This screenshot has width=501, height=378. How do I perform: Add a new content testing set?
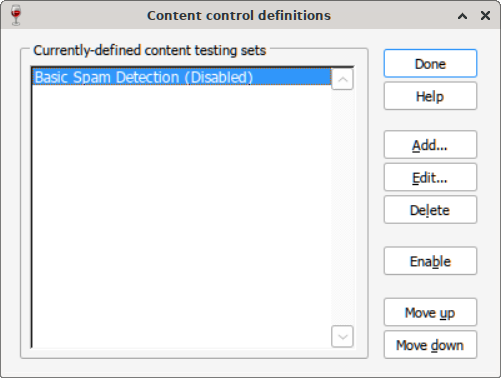[430, 145]
